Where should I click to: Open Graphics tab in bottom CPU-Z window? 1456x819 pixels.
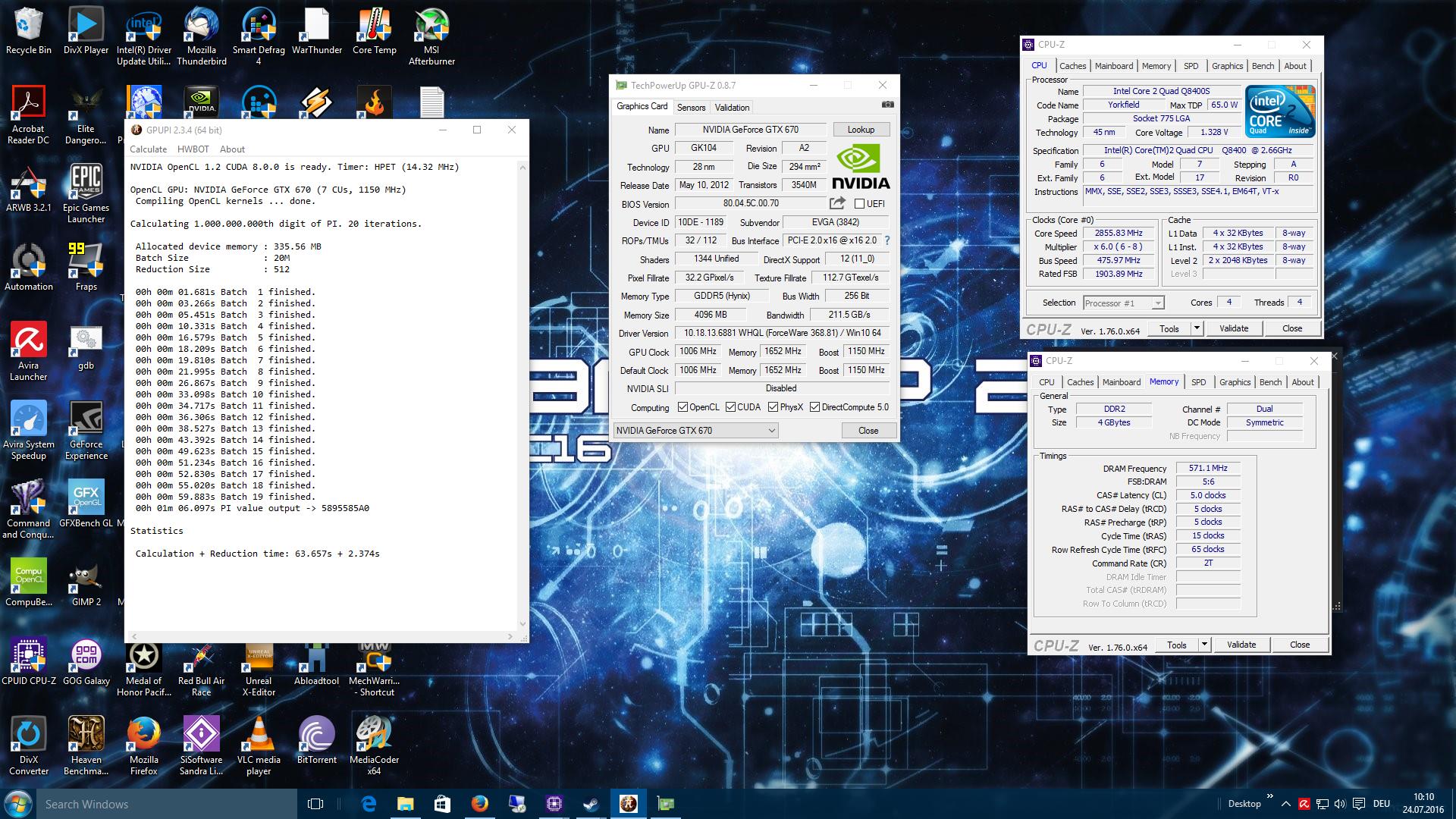(1235, 382)
